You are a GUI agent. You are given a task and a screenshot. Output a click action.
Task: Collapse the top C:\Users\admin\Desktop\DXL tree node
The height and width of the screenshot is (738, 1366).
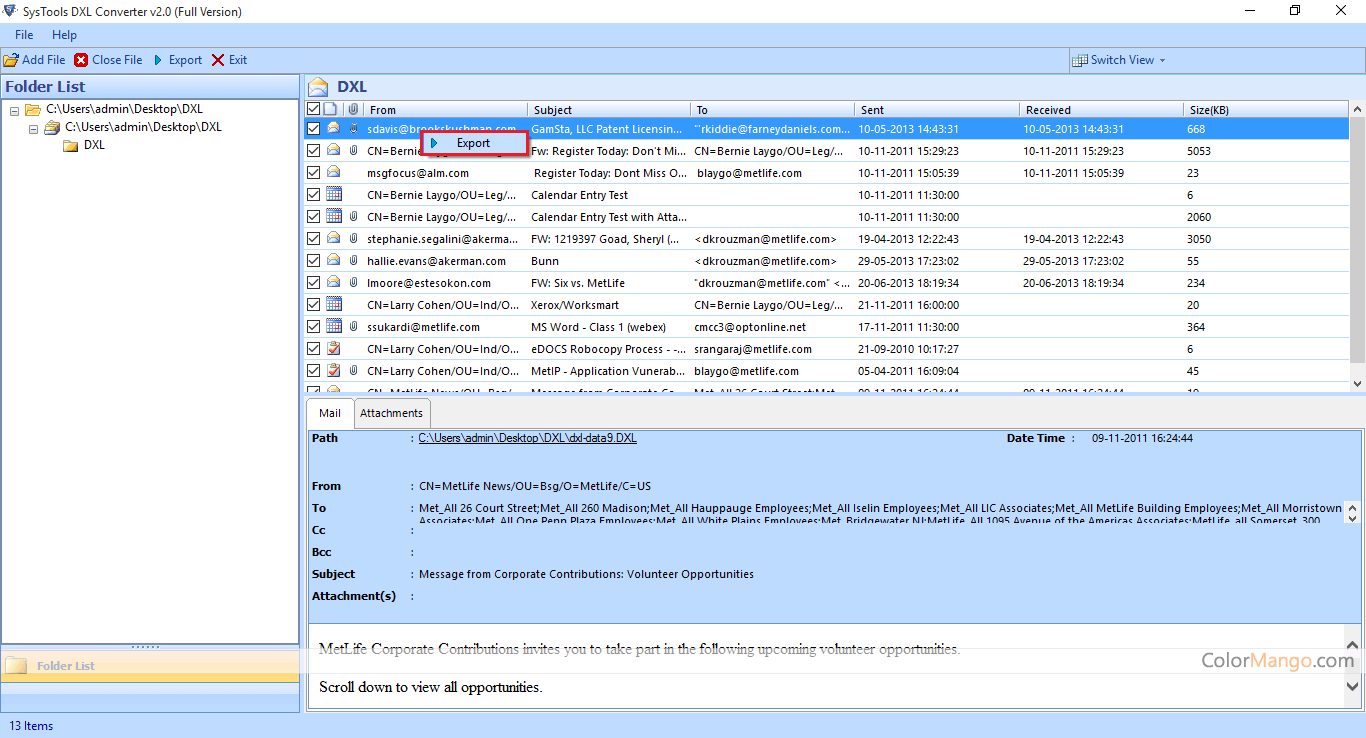pyautogui.click(x=15, y=110)
